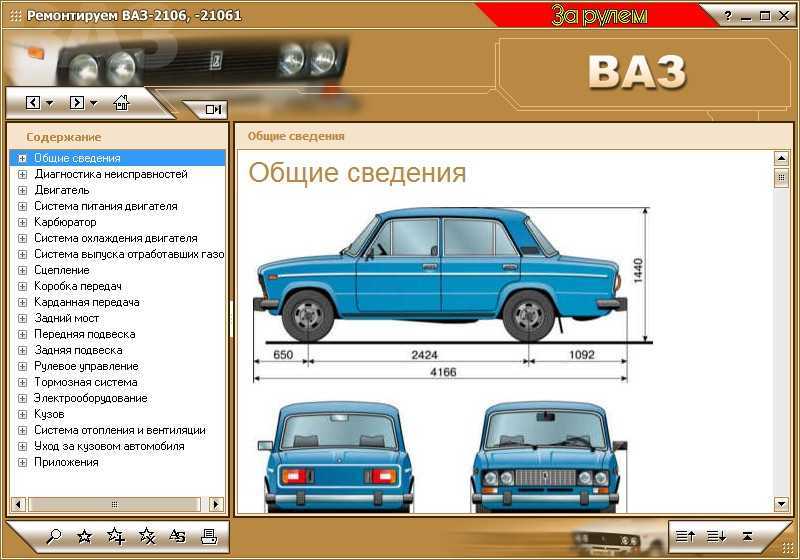Expand Двигатель plus box
Viewport: 800px width, 560px height.
point(22,190)
